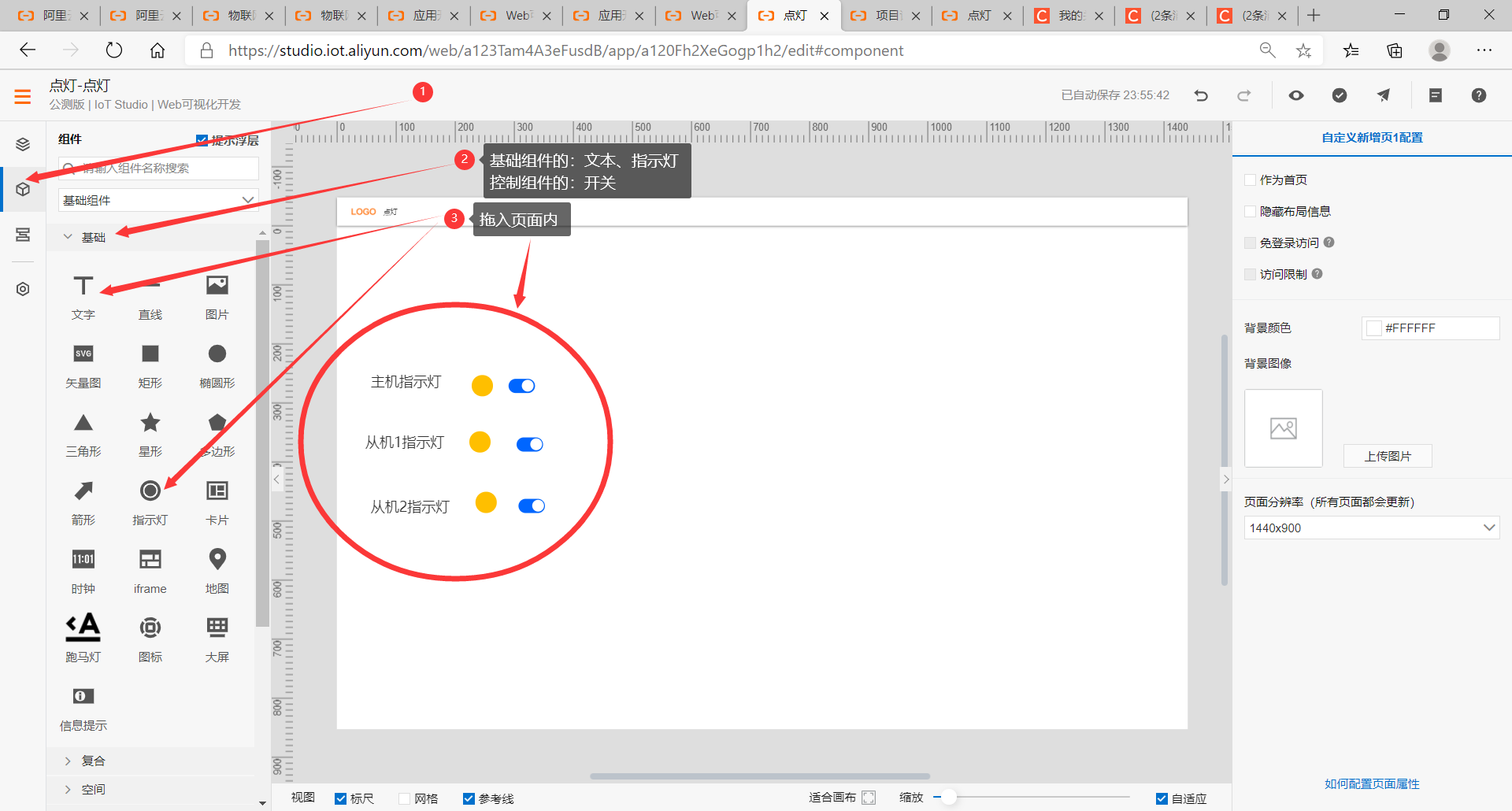Toggle the switch beside 从机2指示灯
The image size is (1512, 811).
(532, 505)
